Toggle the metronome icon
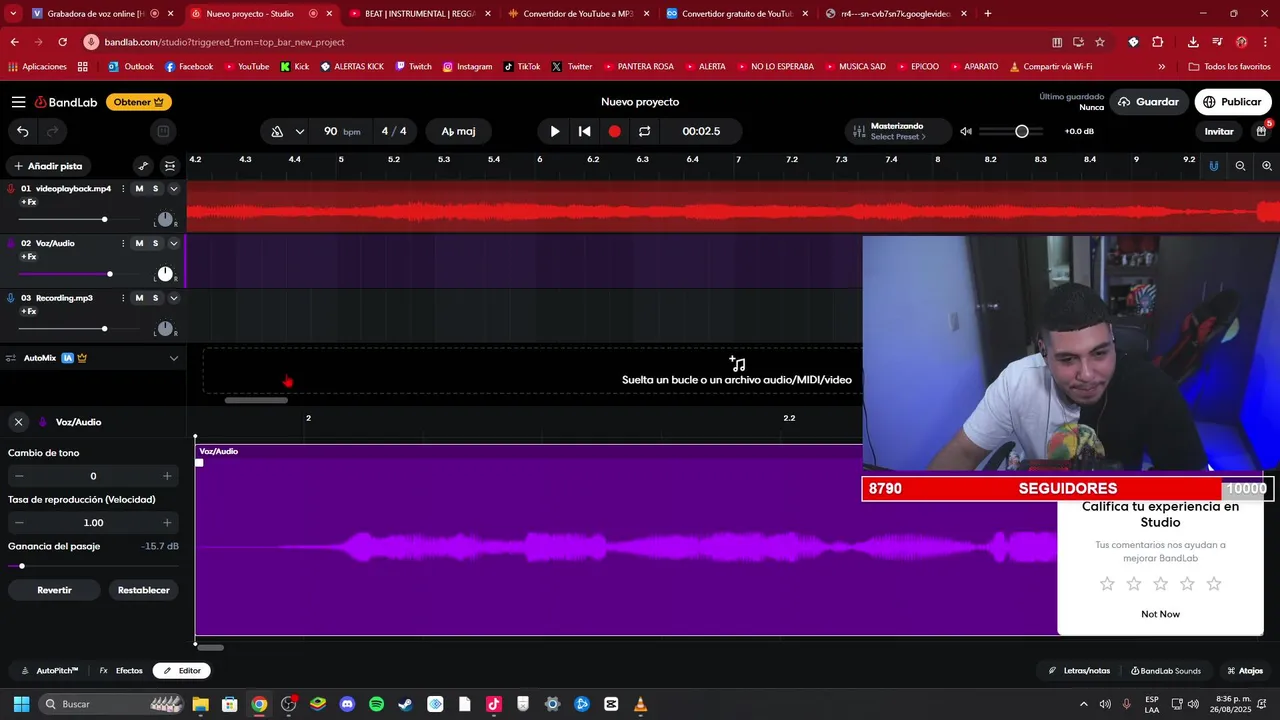1280x720 pixels. (277, 131)
